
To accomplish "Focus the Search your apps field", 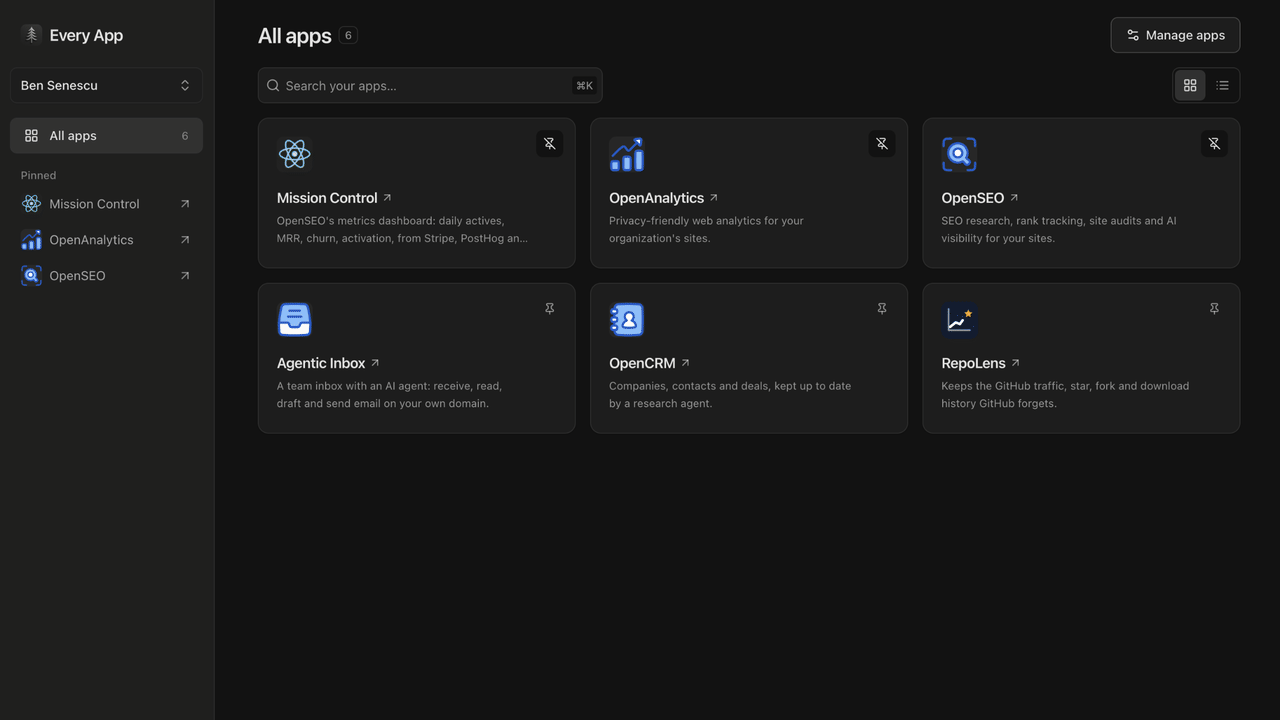I will [x=430, y=85].
